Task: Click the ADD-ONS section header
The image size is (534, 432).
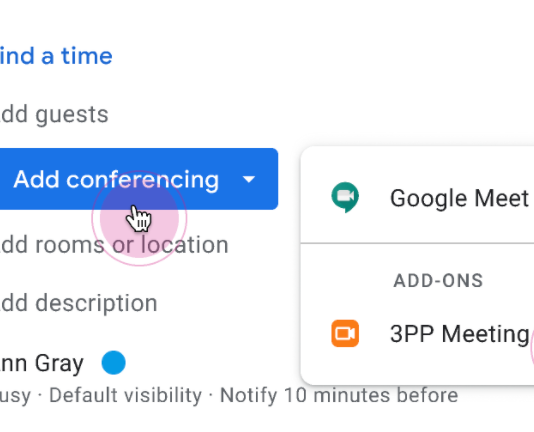Action: (438, 281)
